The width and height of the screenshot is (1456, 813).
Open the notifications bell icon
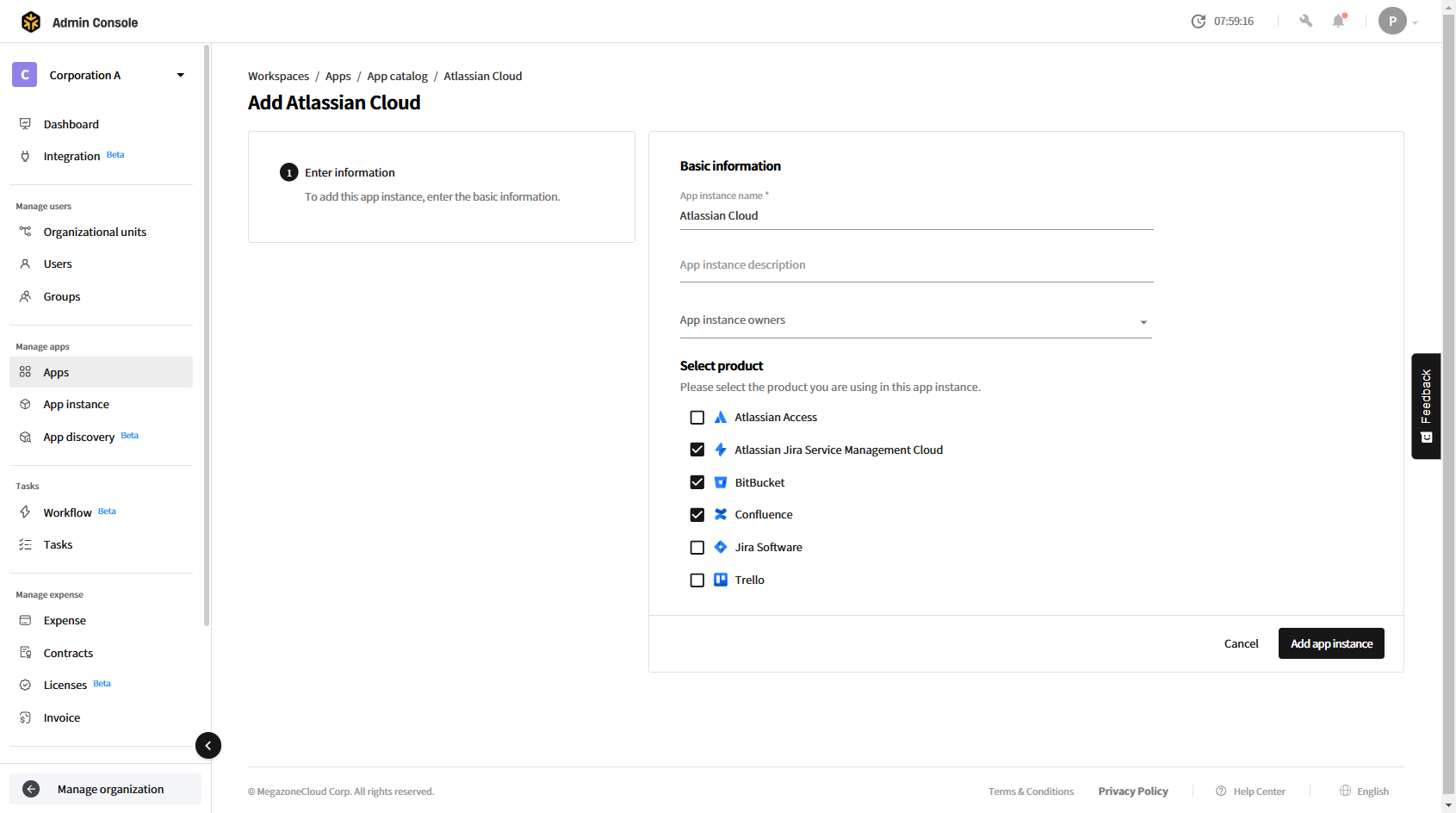(1338, 21)
